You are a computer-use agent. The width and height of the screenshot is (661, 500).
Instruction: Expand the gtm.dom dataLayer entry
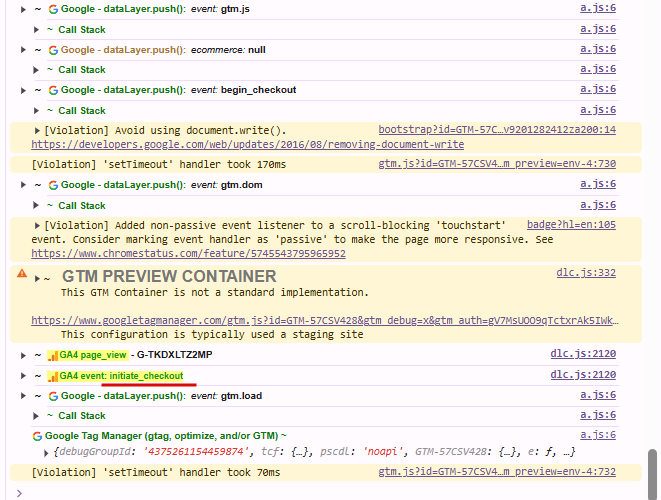23,185
